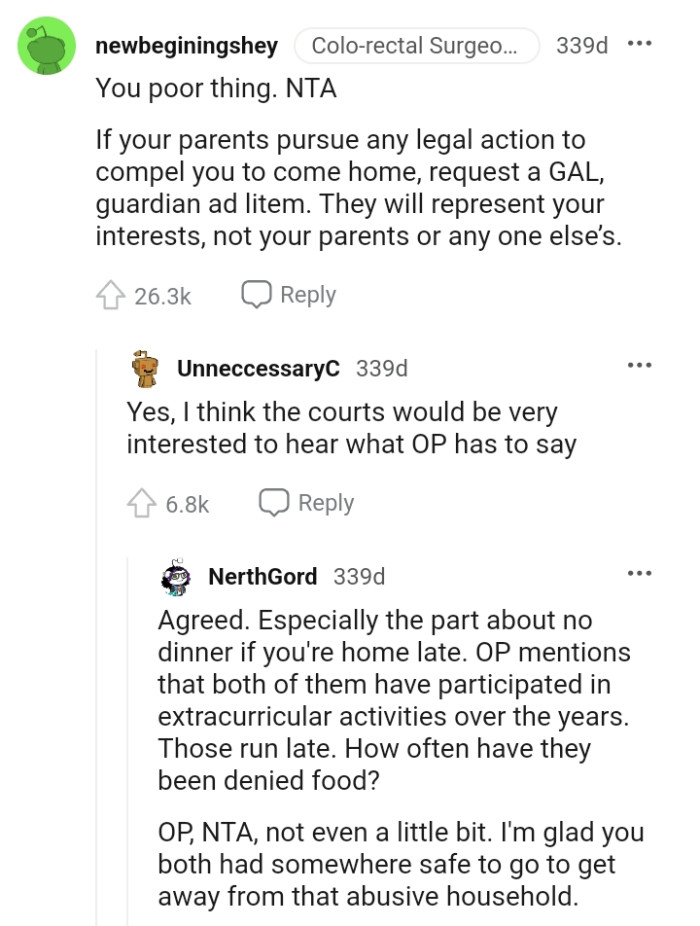Click the speech-bubble Reply icon on top comment
The height and width of the screenshot is (926, 700).
pyautogui.click(x=258, y=294)
